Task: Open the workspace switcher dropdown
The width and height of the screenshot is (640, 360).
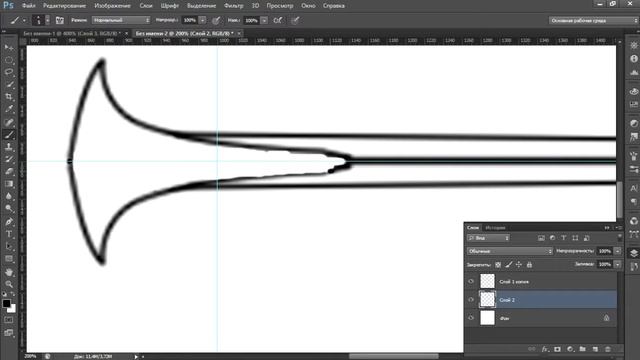Action: point(593,20)
